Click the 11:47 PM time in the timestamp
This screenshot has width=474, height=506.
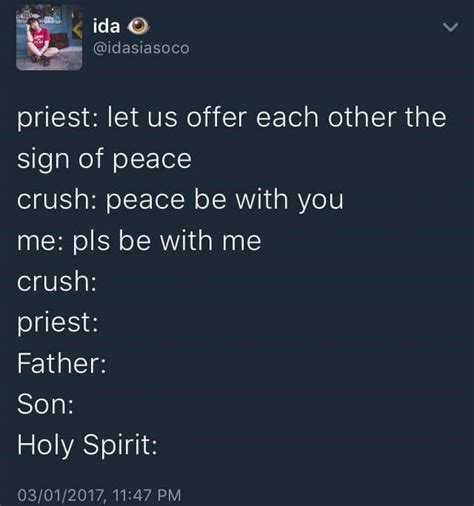147,495
